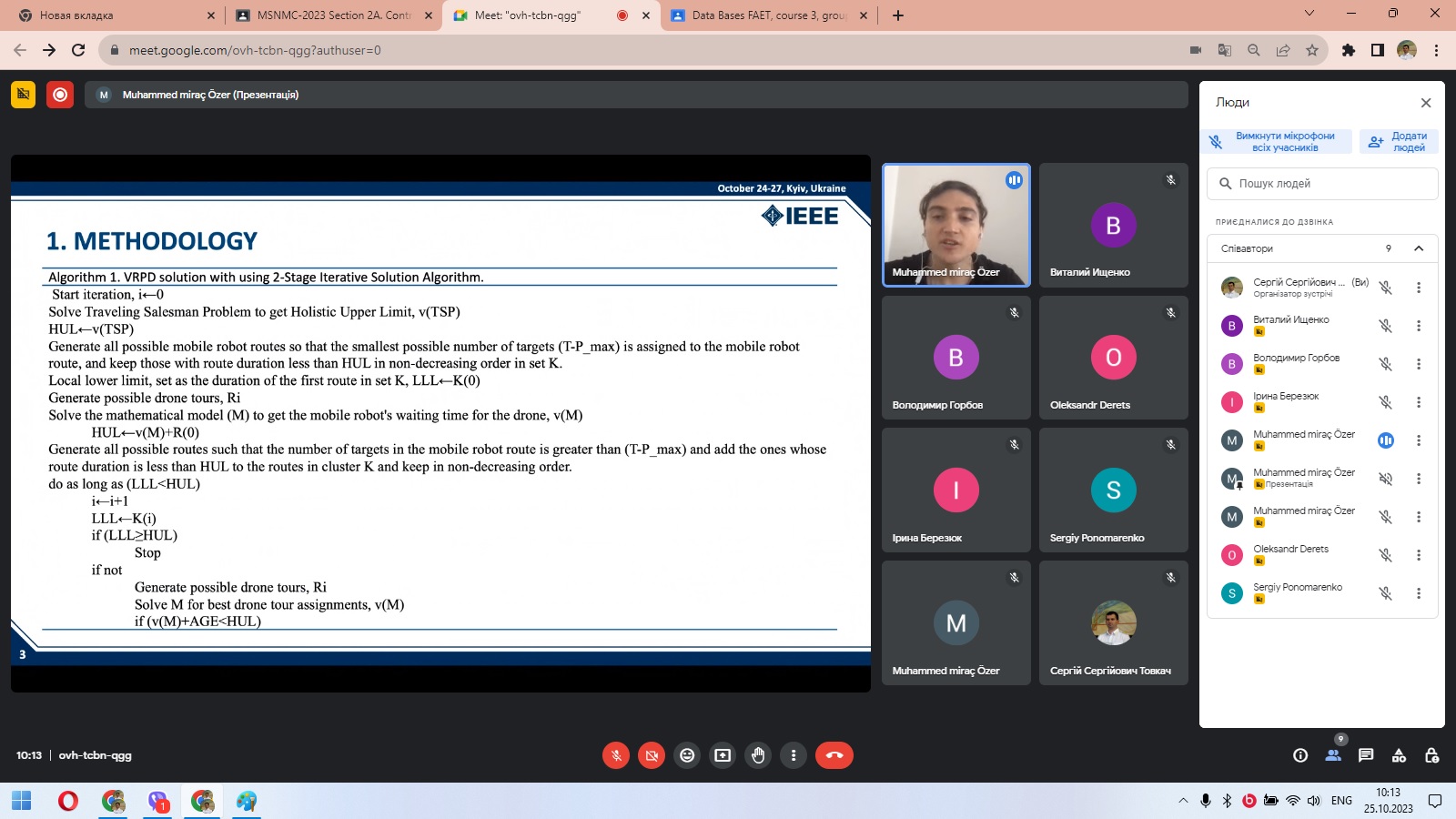Collapse the Співавтори section chevron

[1419, 248]
